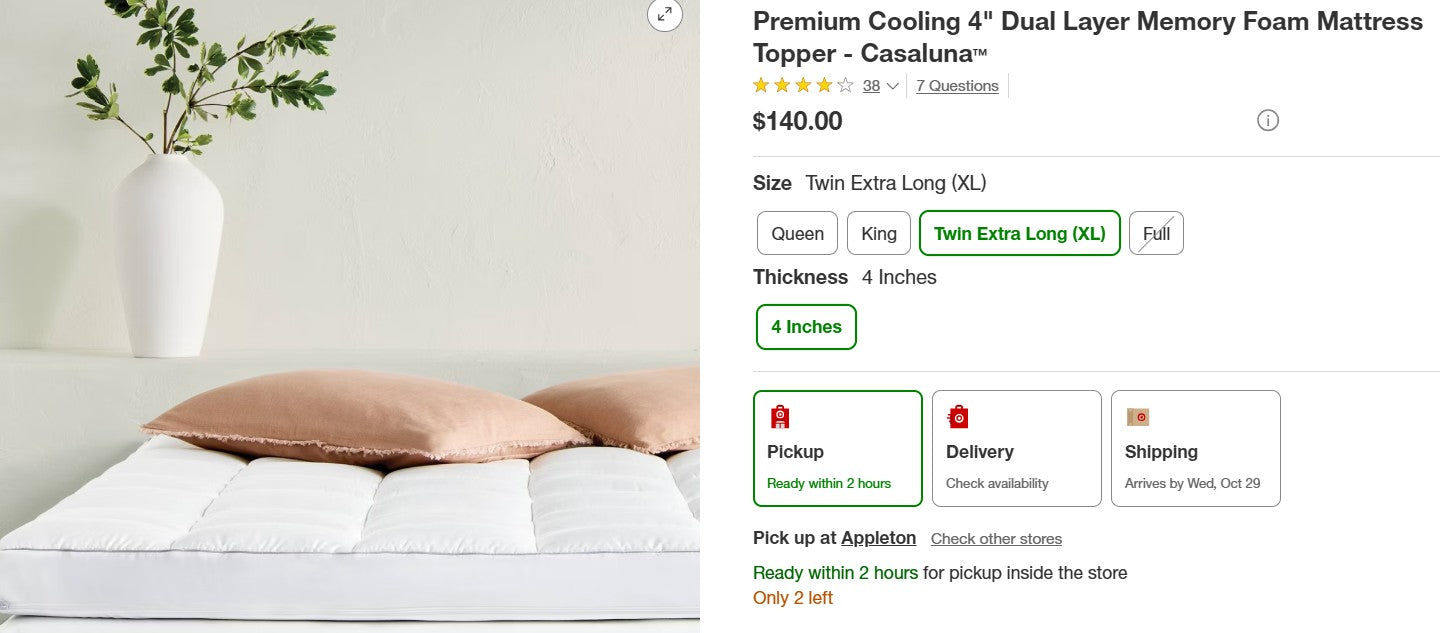1440x633 pixels.
Task: Click the fourth yellow rating star
Action: click(x=824, y=85)
